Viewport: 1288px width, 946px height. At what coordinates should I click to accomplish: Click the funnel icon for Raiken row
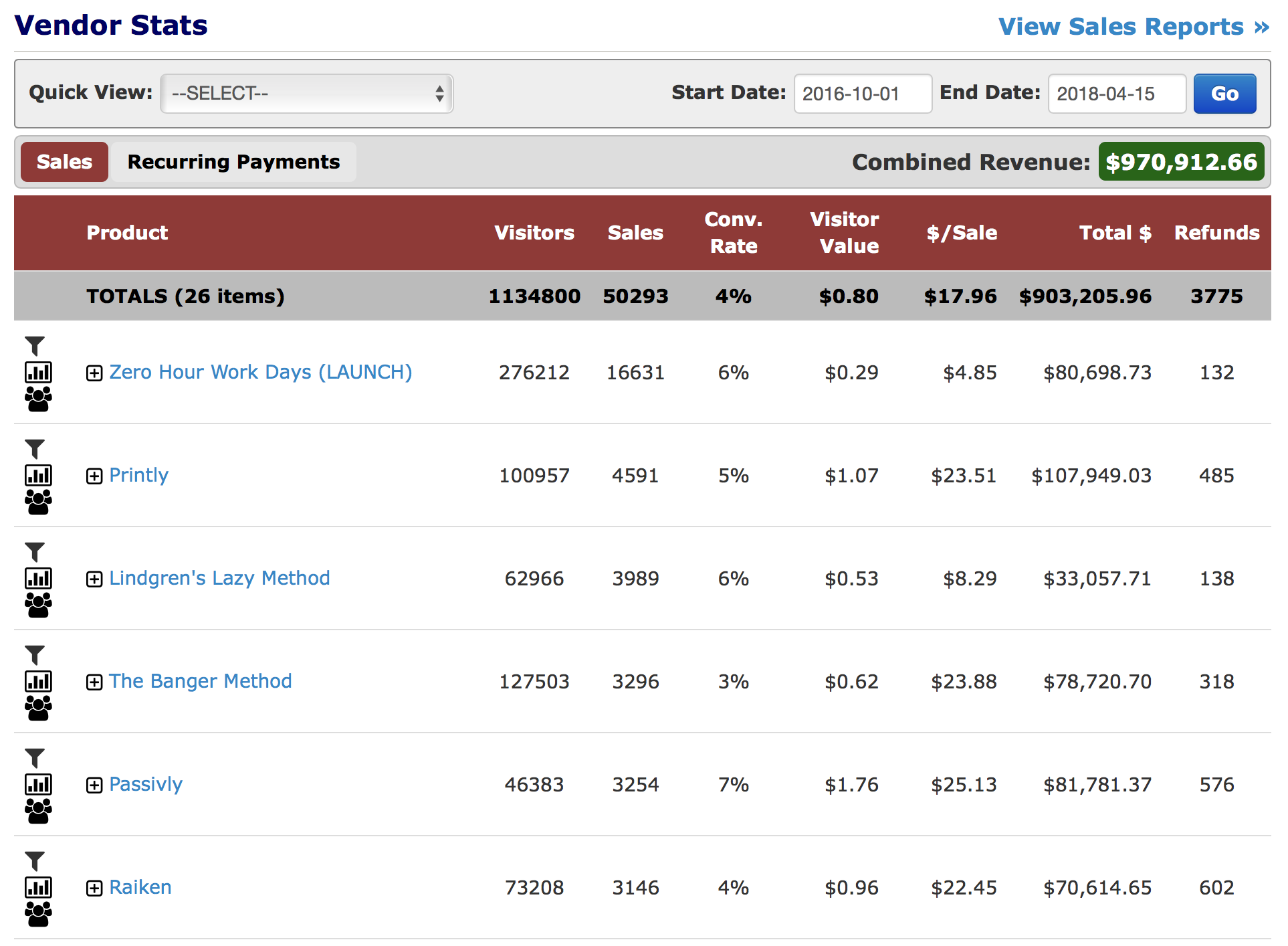pos(35,861)
